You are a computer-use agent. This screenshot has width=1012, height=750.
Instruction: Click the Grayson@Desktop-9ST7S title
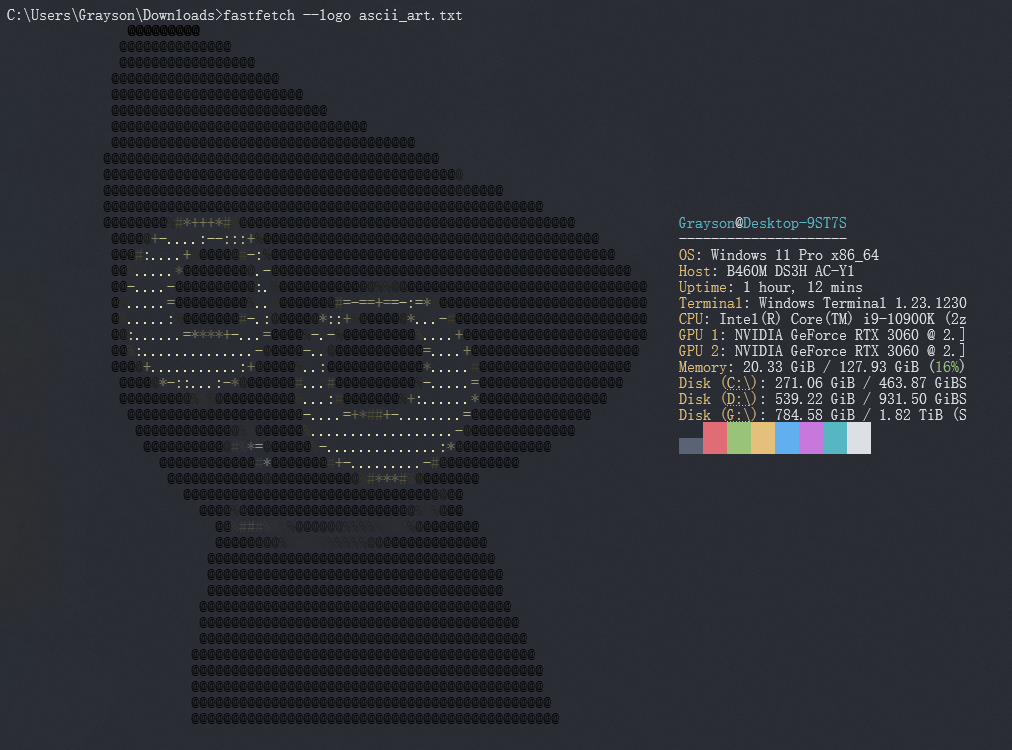(x=762, y=223)
